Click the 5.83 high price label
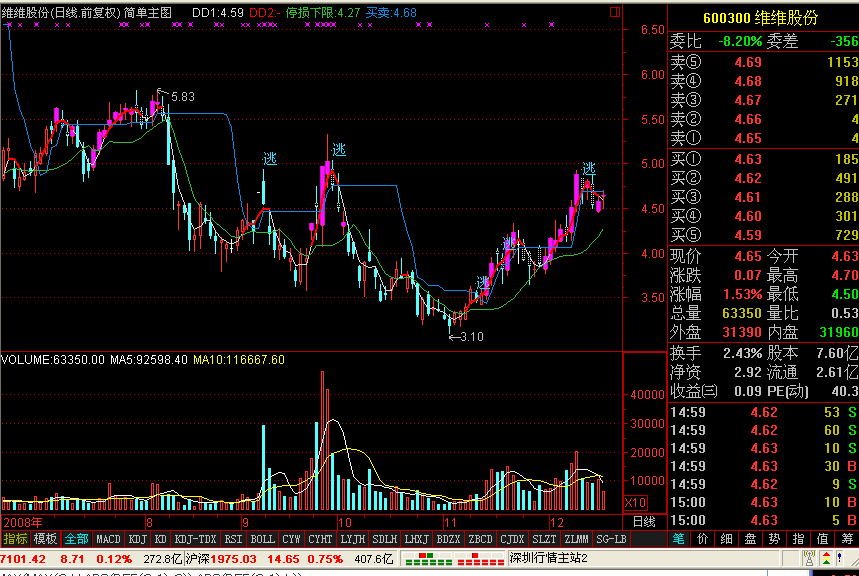The width and height of the screenshot is (859, 576). (x=182, y=96)
